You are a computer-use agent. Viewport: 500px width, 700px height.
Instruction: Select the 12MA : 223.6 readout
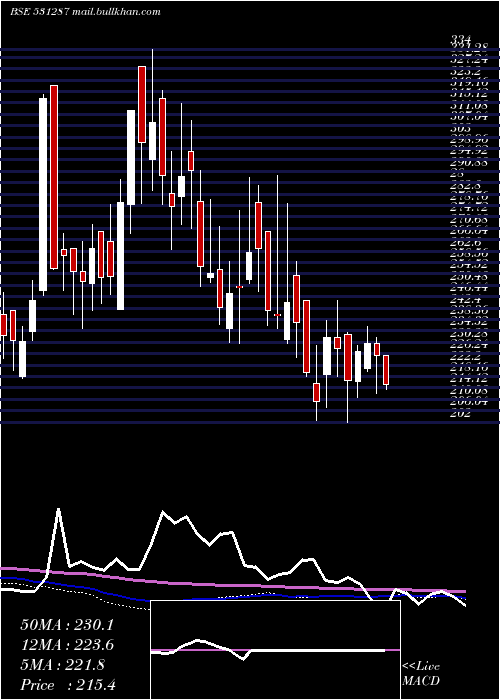(67, 645)
